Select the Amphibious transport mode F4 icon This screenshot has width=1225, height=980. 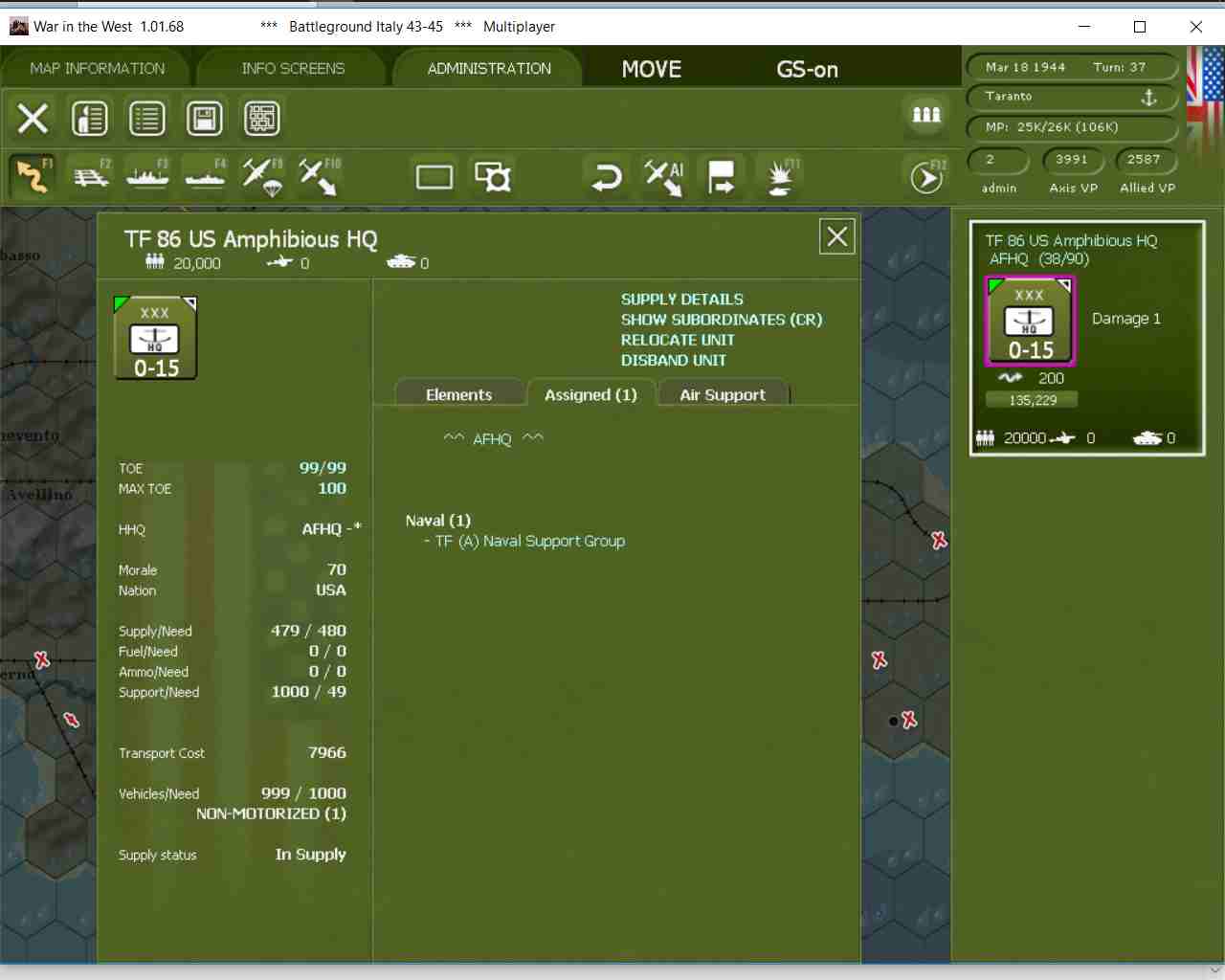205,176
